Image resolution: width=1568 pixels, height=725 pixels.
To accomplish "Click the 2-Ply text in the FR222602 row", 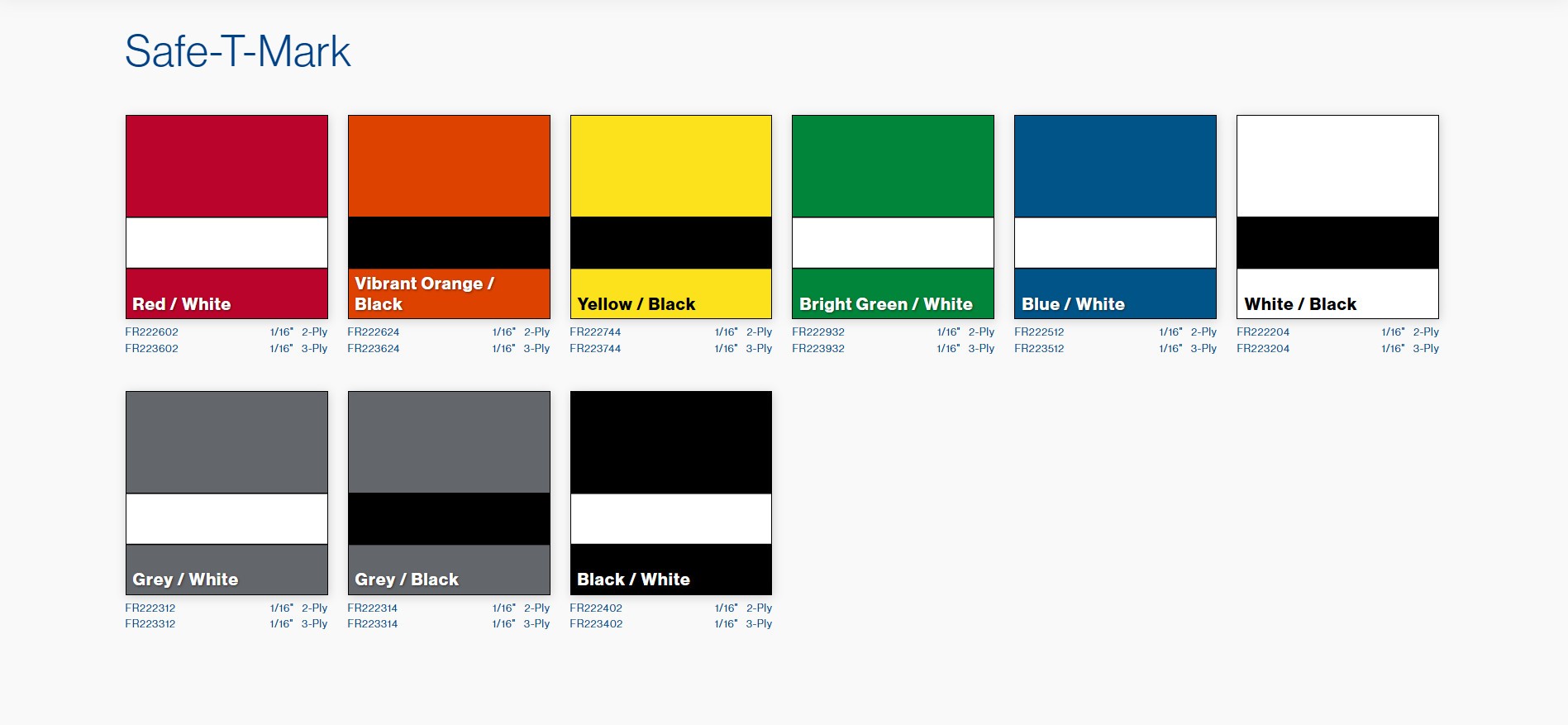I will coord(314,332).
